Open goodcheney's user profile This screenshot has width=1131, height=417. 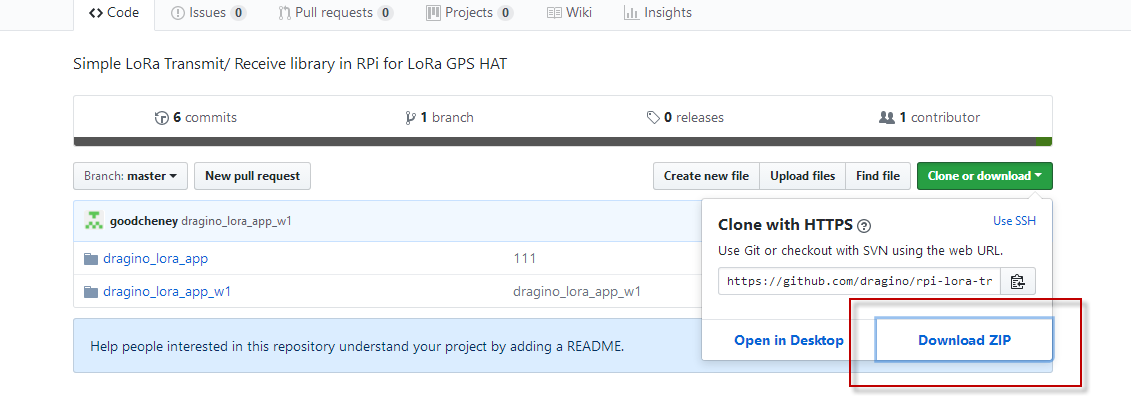tap(144, 221)
